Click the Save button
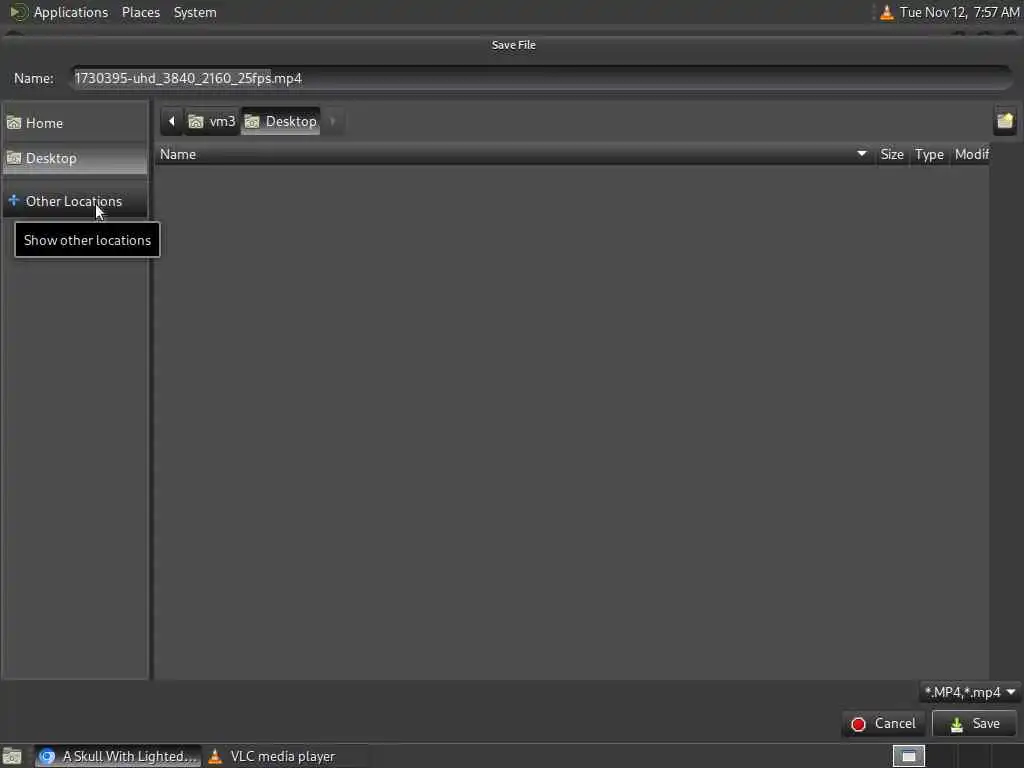This screenshot has height=768, width=1024. pyautogui.click(x=974, y=724)
